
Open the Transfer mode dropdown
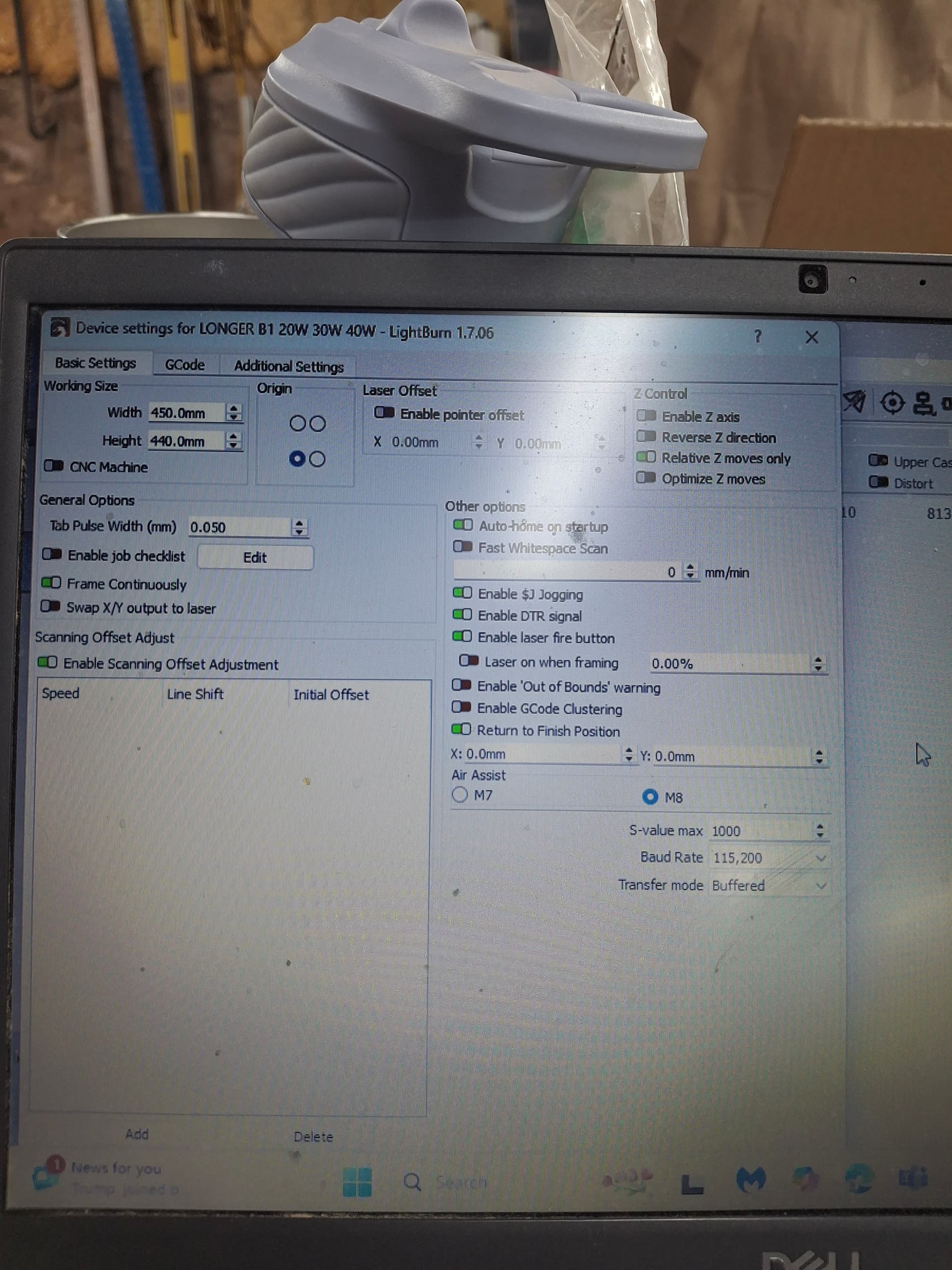(x=769, y=886)
